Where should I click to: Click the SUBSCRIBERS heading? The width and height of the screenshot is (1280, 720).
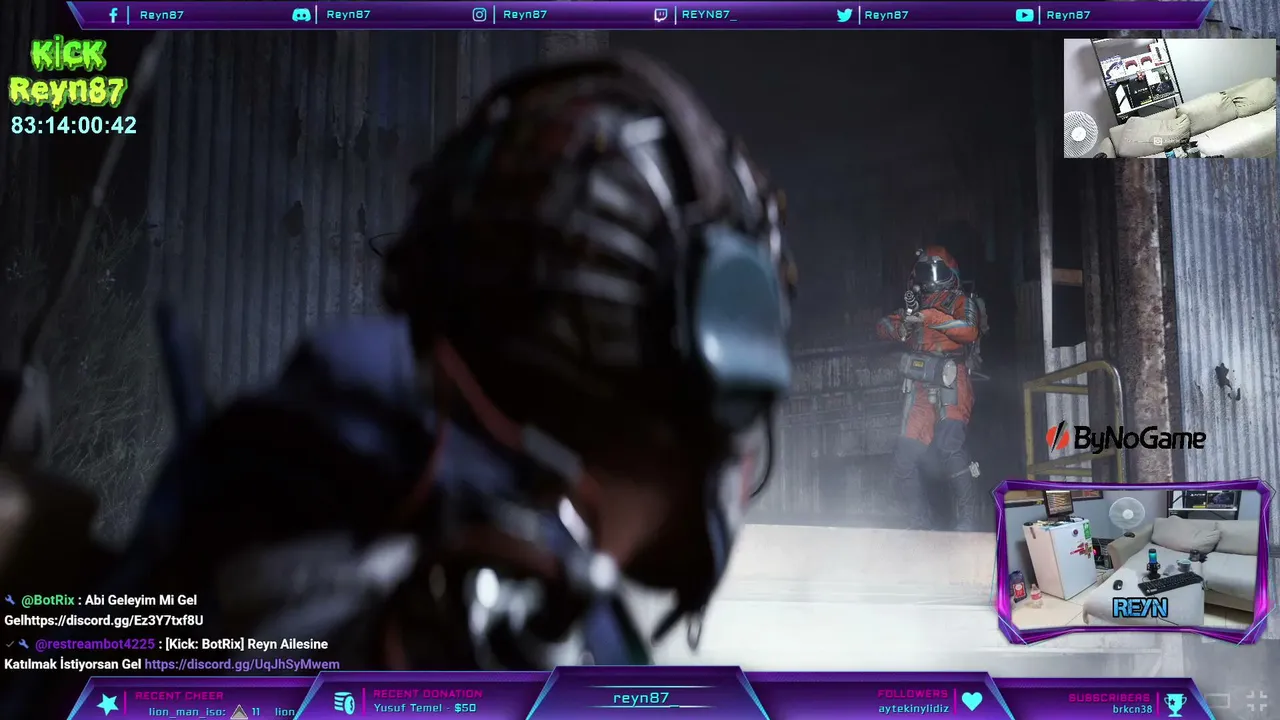coord(1109,697)
